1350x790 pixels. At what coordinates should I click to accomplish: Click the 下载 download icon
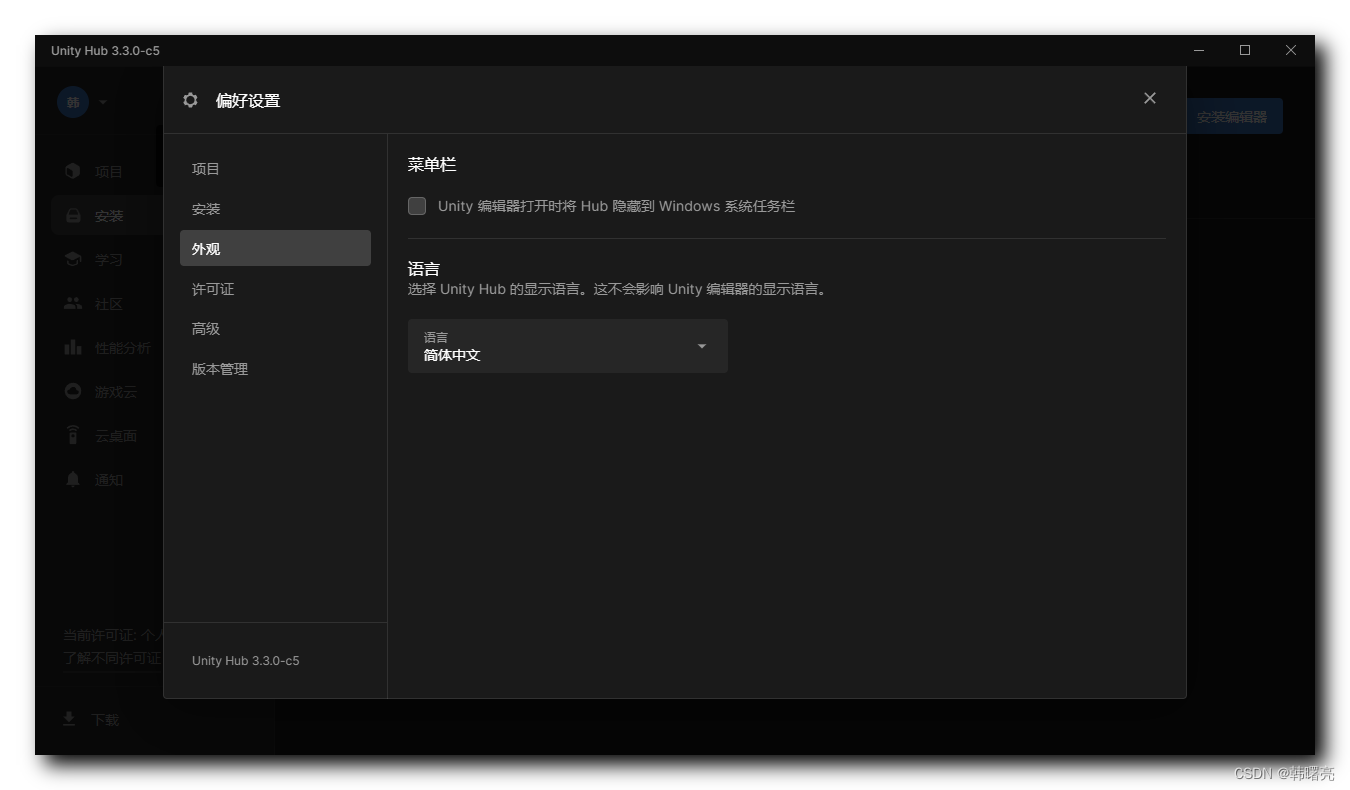point(69,719)
